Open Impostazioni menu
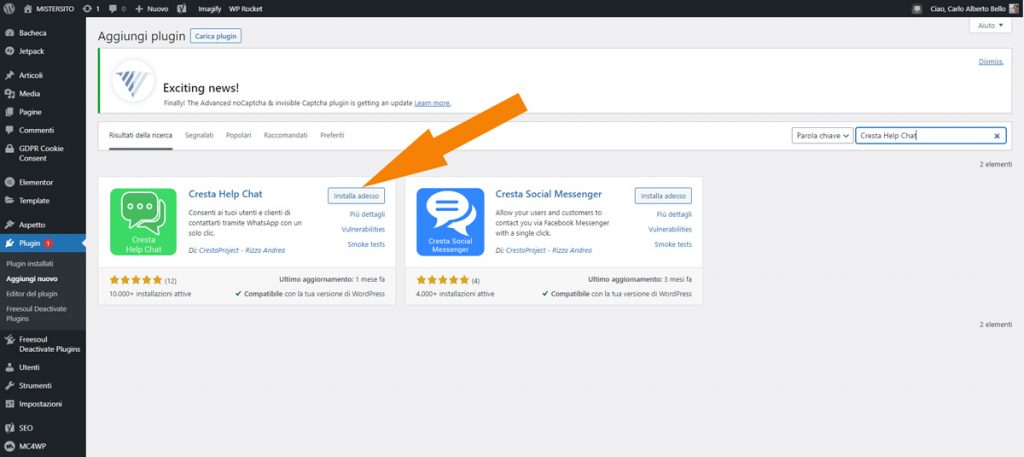This screenshot has width=1024, height=457. (40, 403)
